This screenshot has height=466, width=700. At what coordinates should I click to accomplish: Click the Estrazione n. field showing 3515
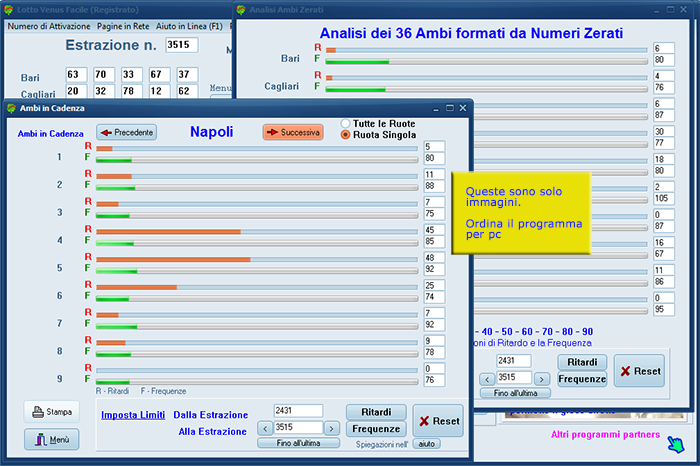[182, 45]
